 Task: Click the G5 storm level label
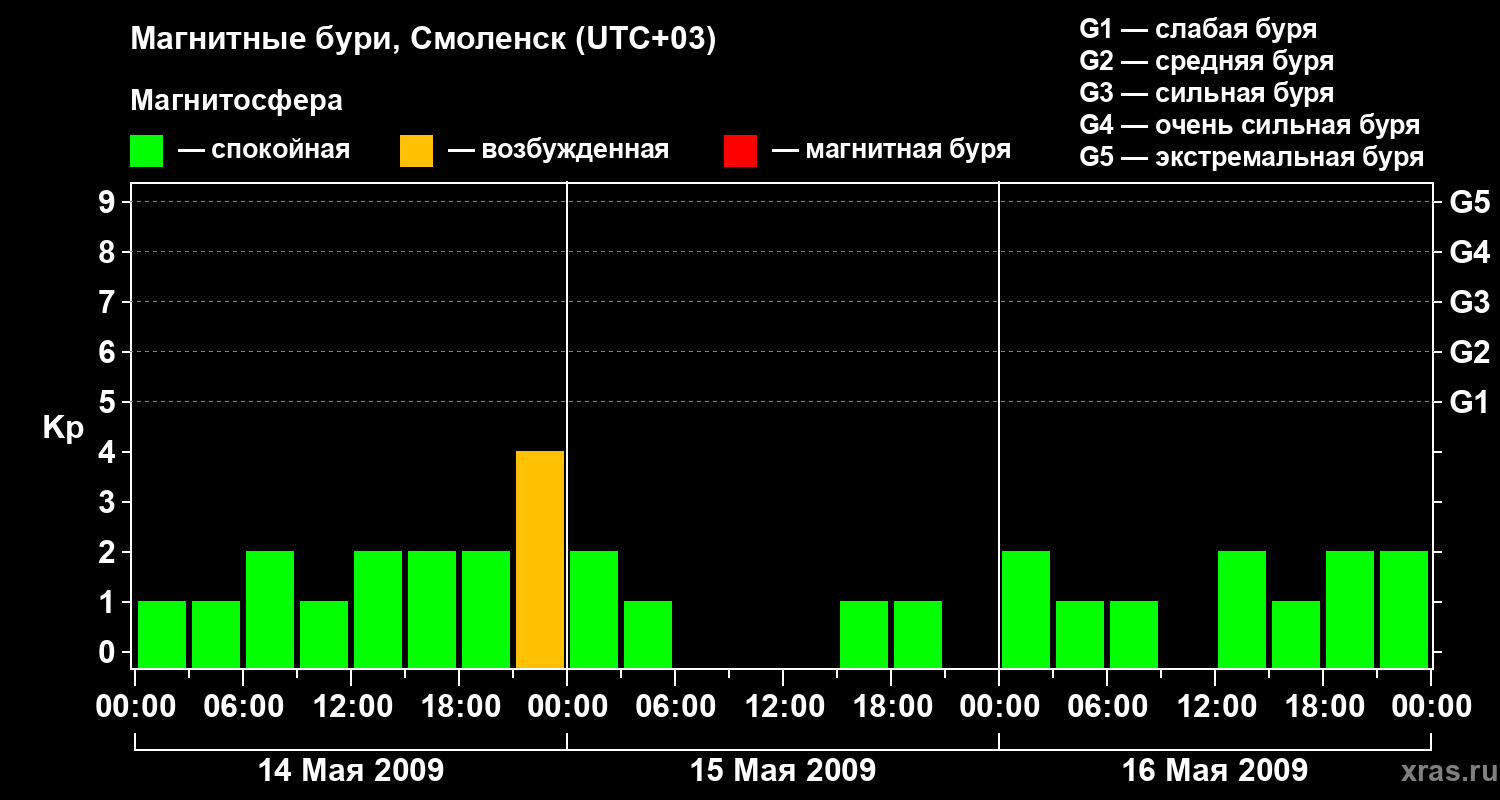coord(1469,202)
